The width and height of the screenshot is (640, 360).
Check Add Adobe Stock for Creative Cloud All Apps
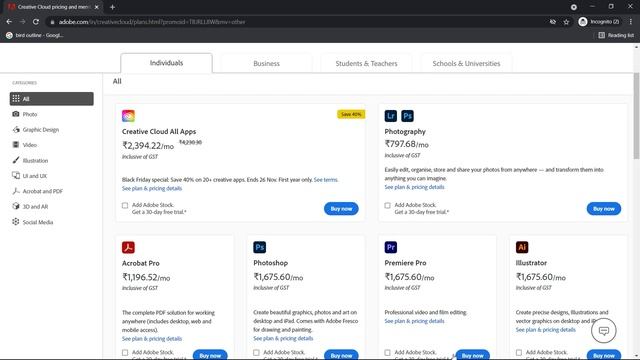(x=125, y=205)
